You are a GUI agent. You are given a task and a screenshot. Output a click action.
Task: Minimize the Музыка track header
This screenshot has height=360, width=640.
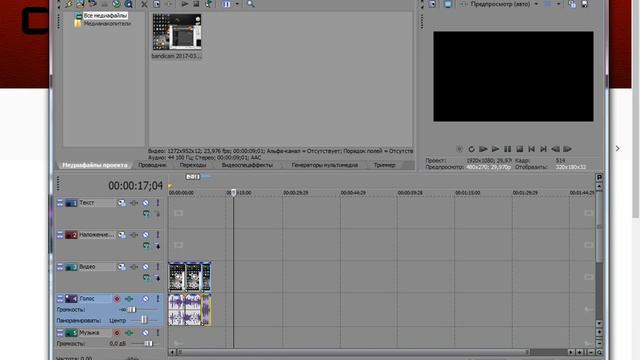pos(60,333)
